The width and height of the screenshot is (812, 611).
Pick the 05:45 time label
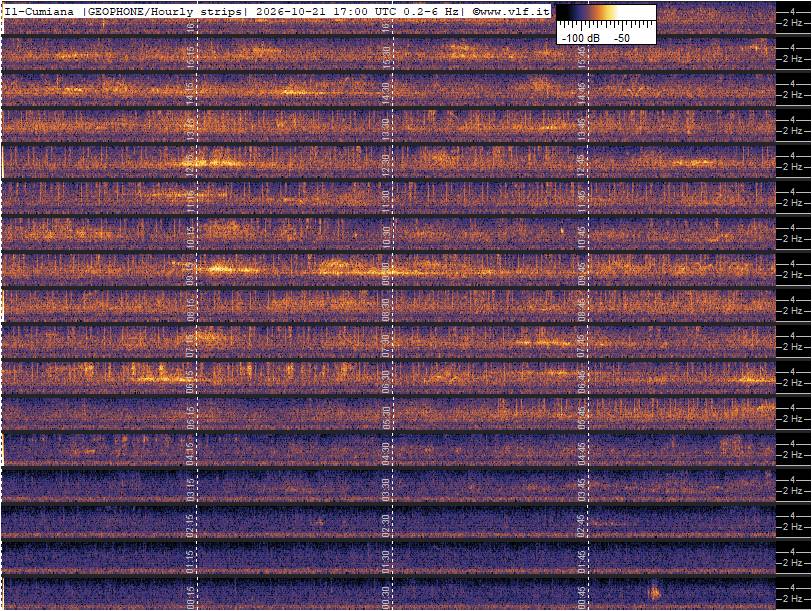pos(582,418)
